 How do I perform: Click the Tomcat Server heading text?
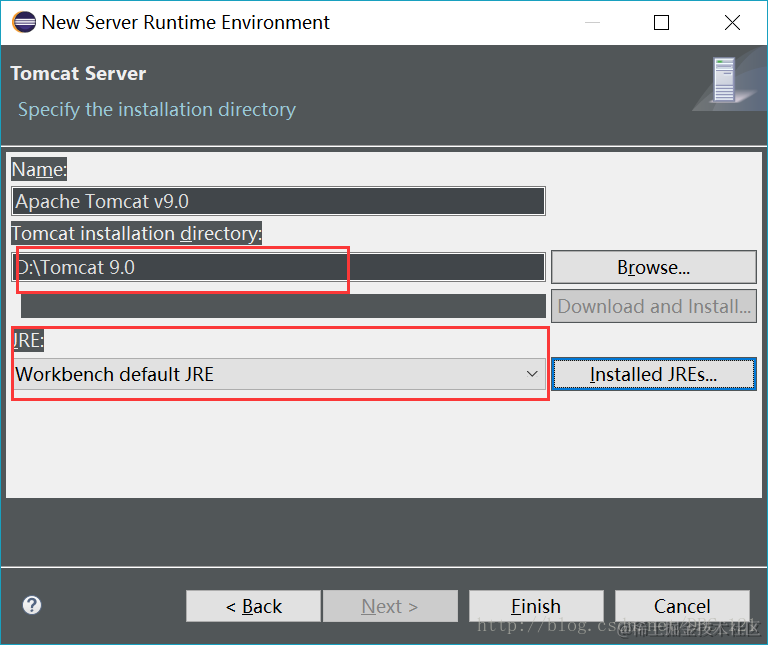tap(78, 73)
